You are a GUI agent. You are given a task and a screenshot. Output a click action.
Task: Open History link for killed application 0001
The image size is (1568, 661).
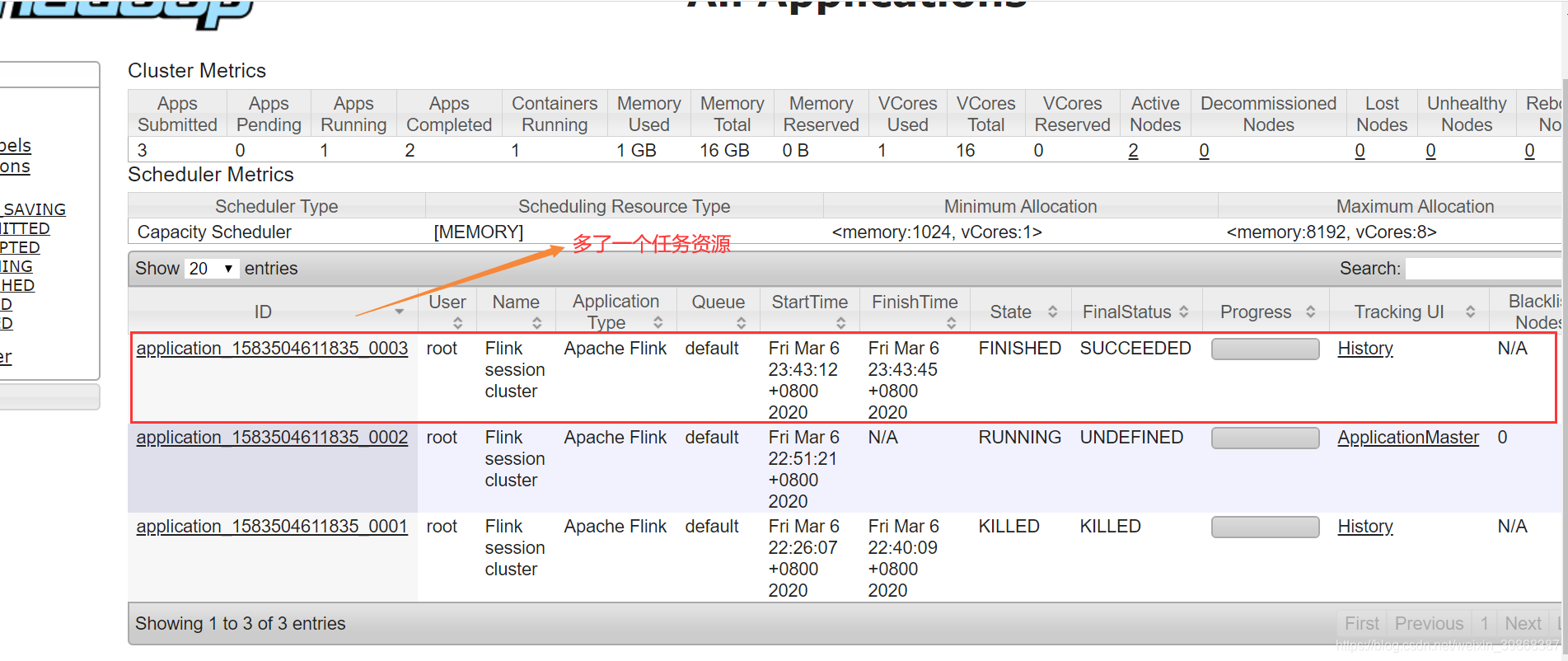pyautogui.click(x=1365, y=527)
